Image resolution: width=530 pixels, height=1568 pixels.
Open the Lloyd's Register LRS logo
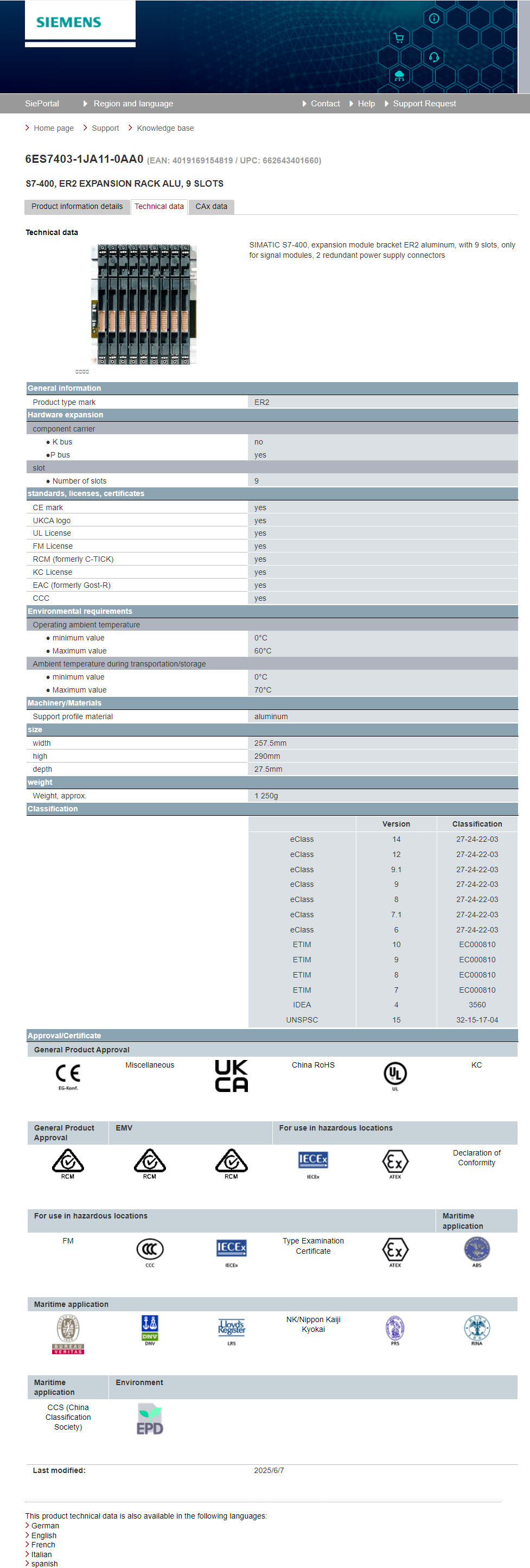(x=231, y=1329)
